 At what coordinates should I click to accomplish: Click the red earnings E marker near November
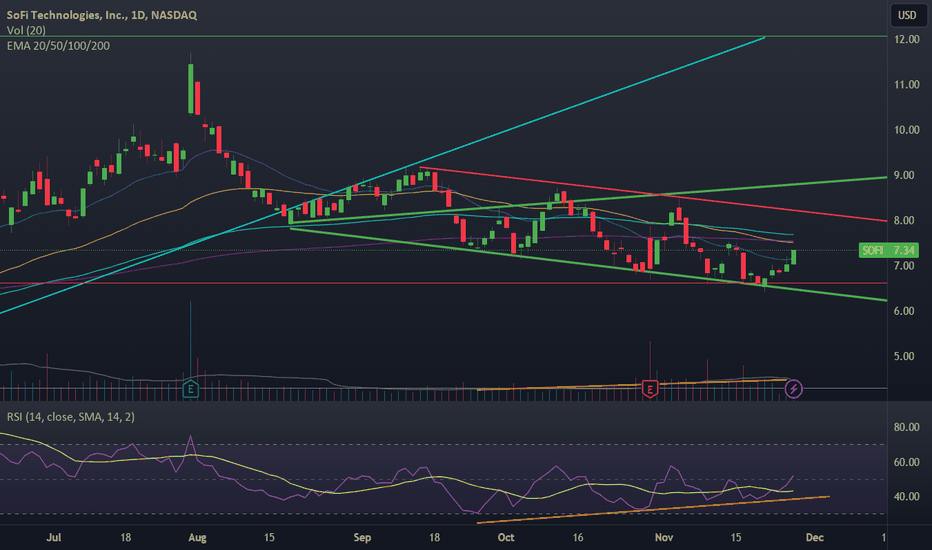click(650, 389)
